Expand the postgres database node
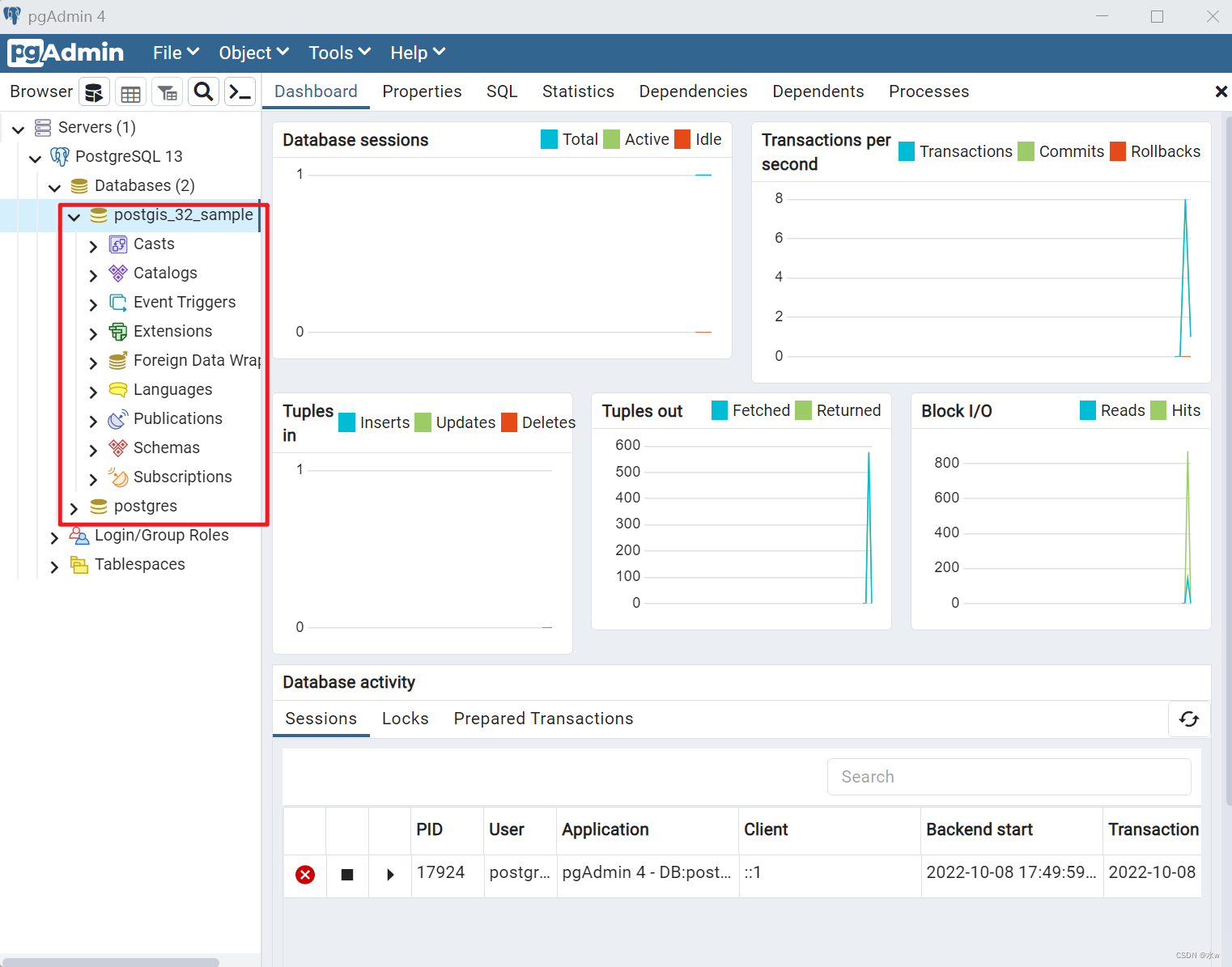1232x967 pixels. (x=74, y=508)
